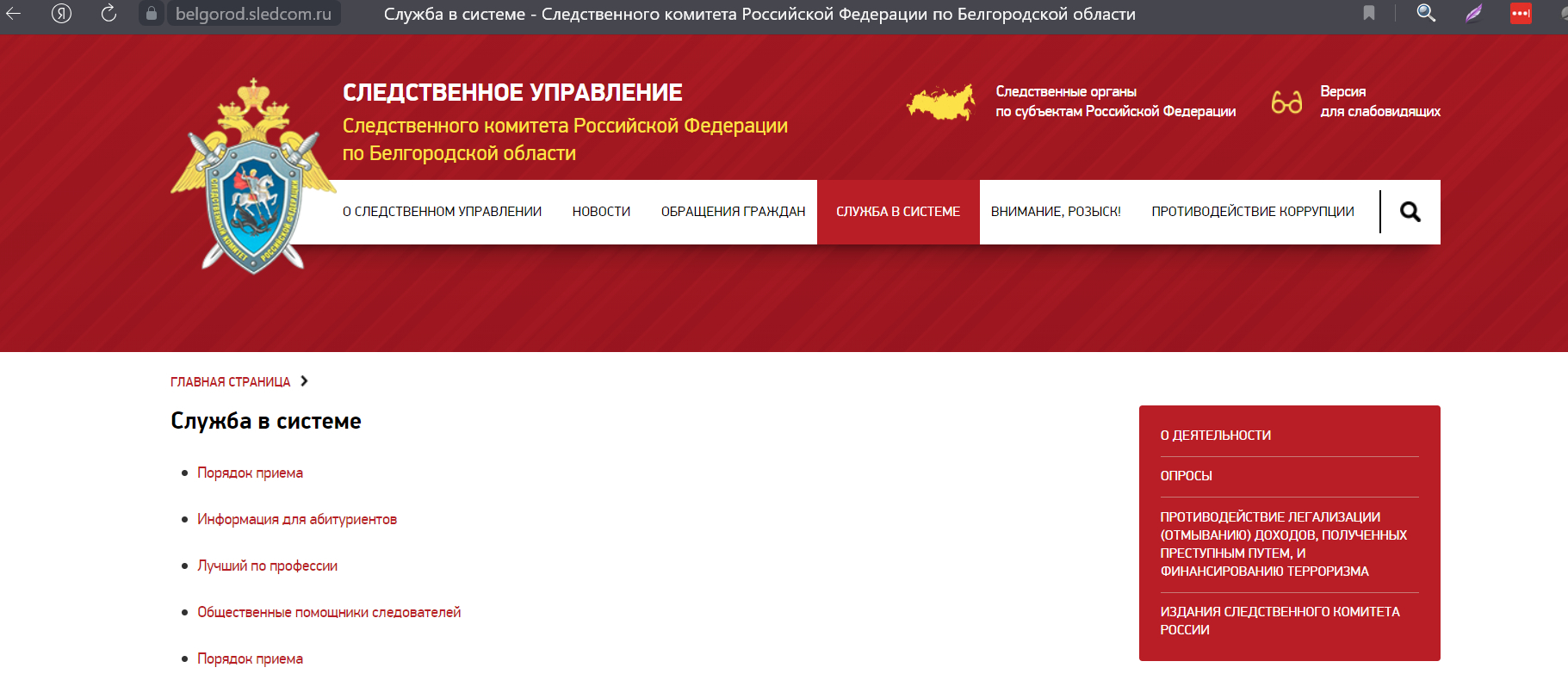This screenshot has height=680, width=1568.
Task: Open the browser magnifier search icon
Action: 1426,13
